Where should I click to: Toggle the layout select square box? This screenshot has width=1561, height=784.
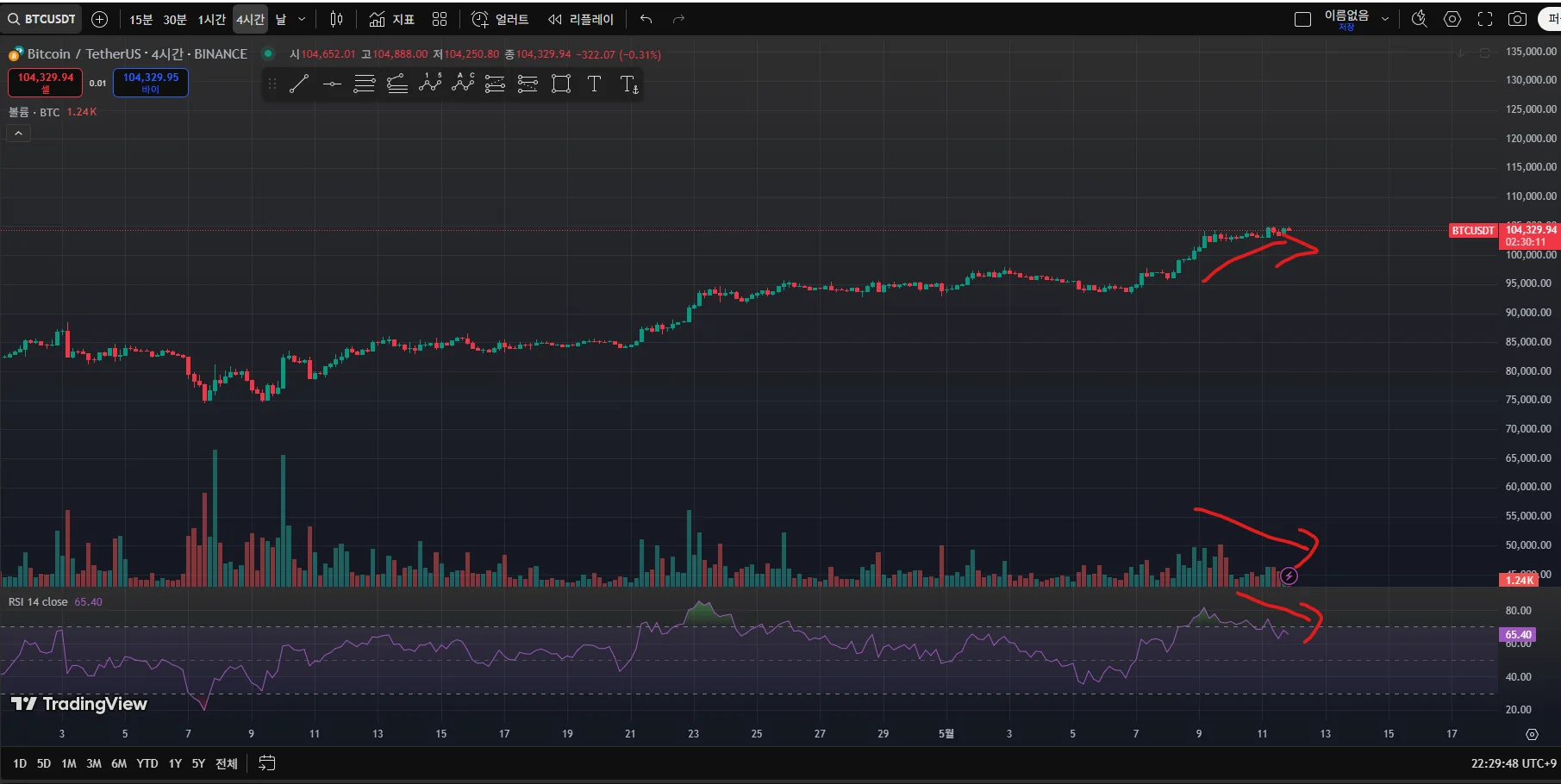point(1302,19)
